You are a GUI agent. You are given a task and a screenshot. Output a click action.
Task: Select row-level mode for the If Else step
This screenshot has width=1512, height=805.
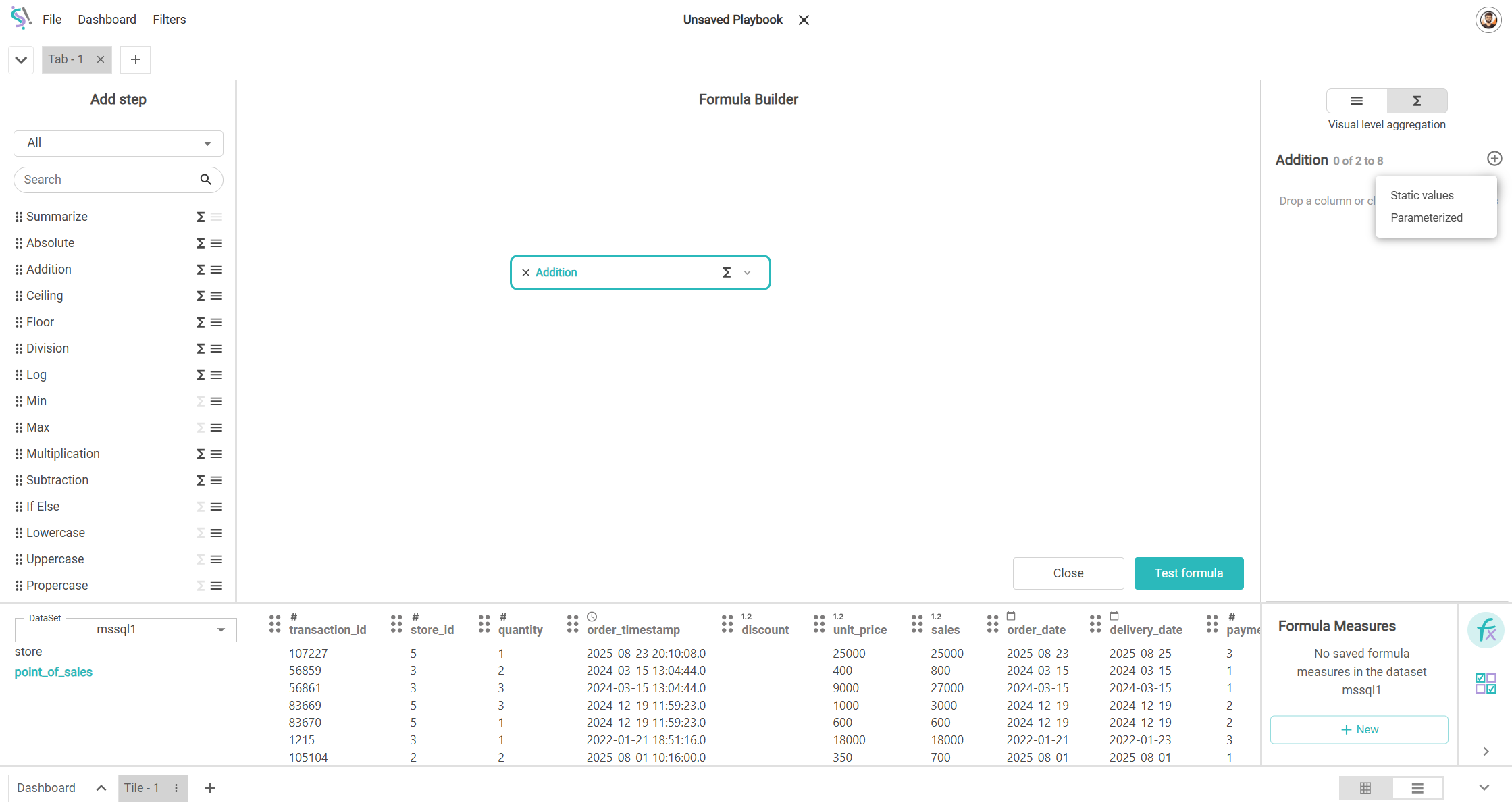pyautogui.click(x=216, y=507)
